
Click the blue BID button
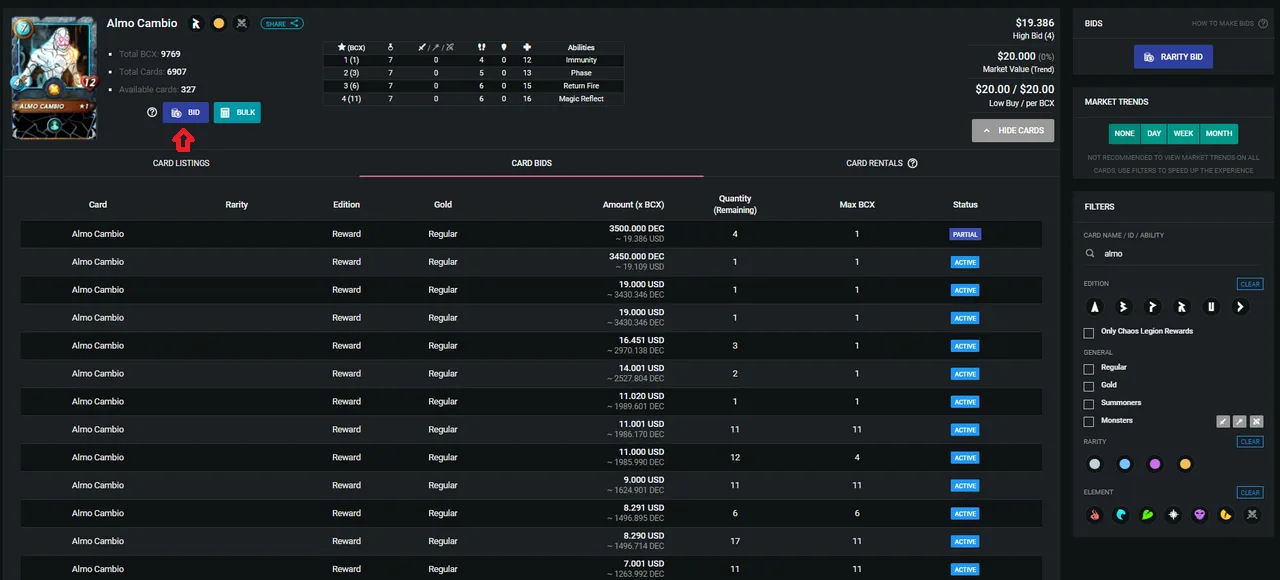186,113
